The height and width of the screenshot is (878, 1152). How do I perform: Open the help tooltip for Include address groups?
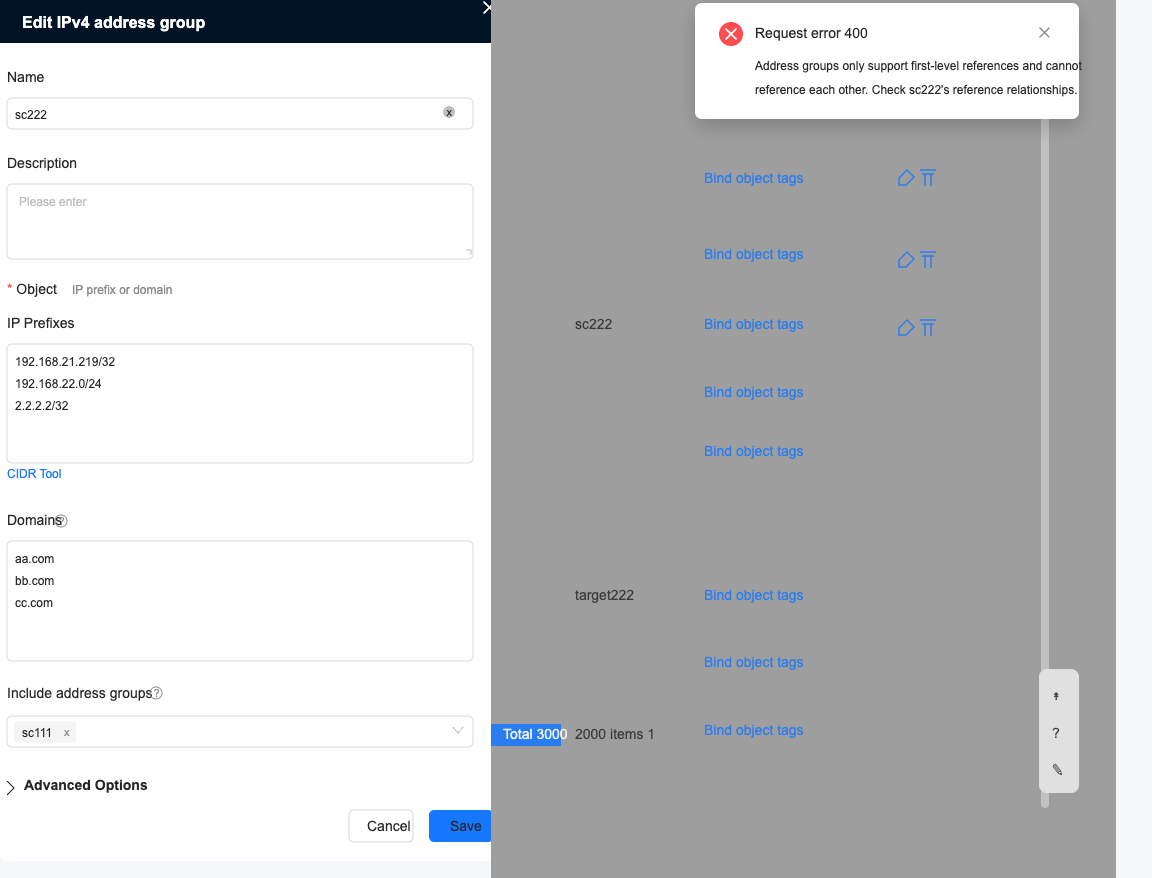(x=156, y=693)
